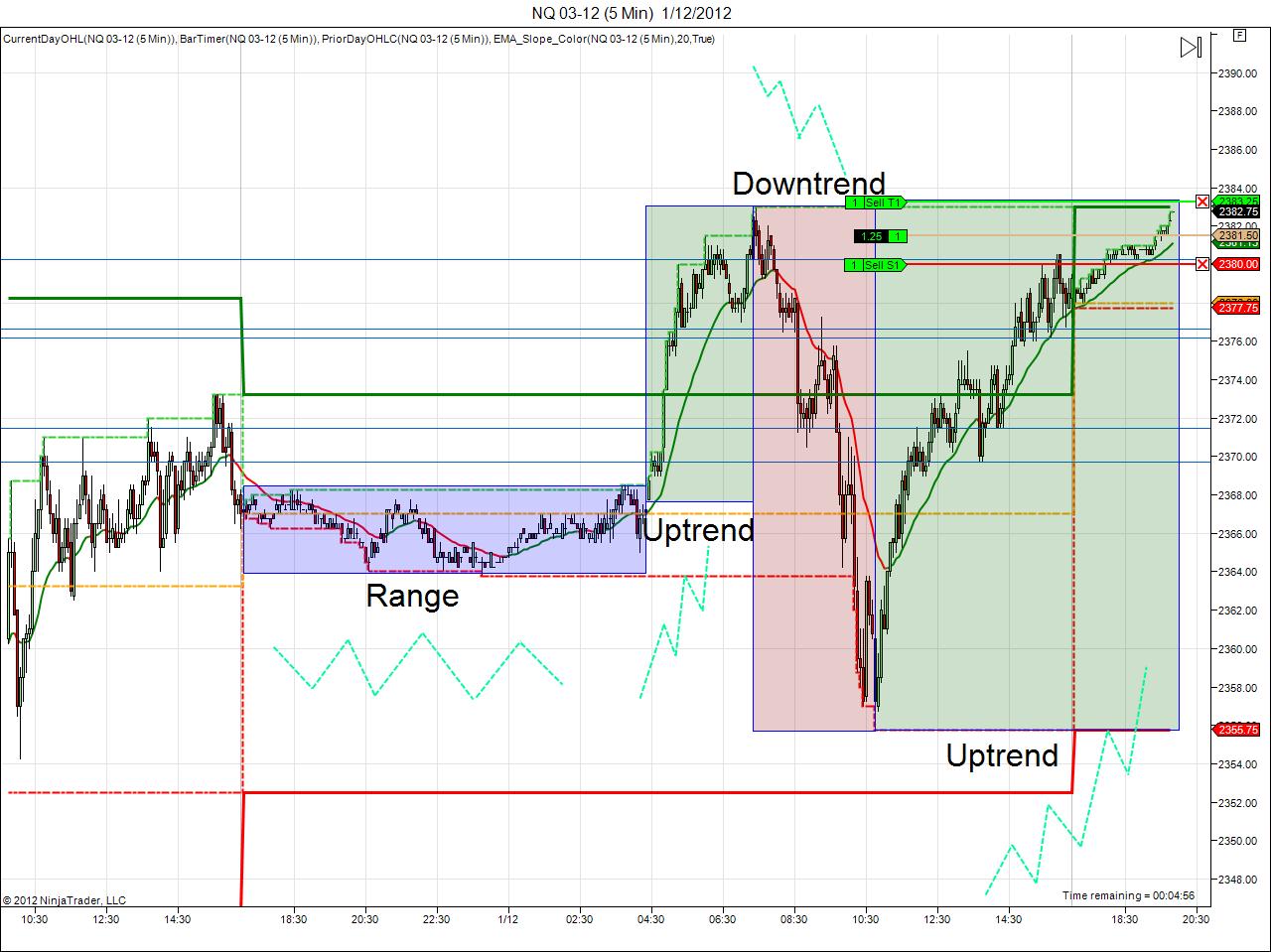Click the 2012 NinjaTrader, LLC copyright text
Viewport: 1271px width, 952px height.
tap(65, 900)
